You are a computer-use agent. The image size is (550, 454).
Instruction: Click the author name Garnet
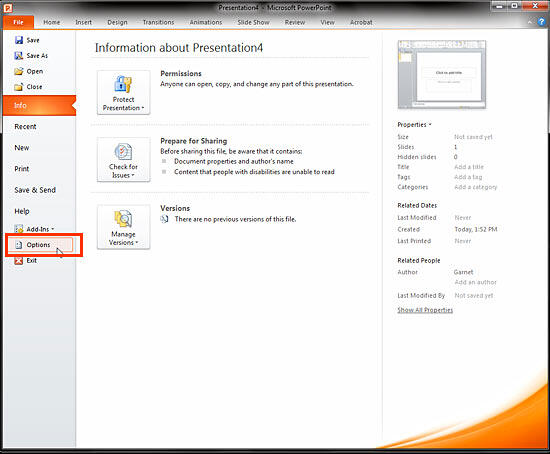(x=463, y=272)
